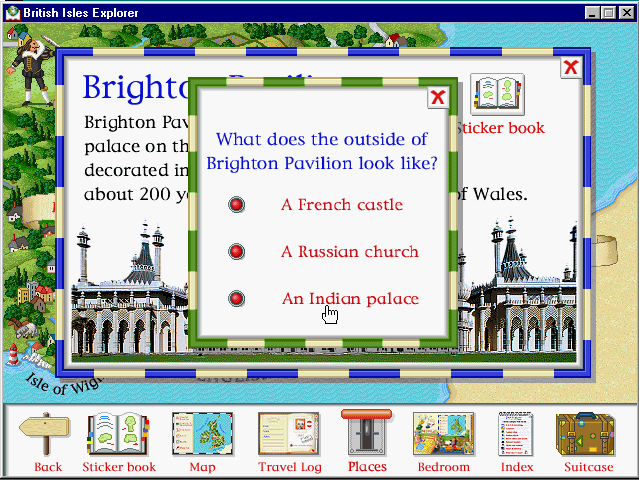This screenshot has height=480, width=639.
Task: Click the 'Bedroom' label
Action: [443, 467]
